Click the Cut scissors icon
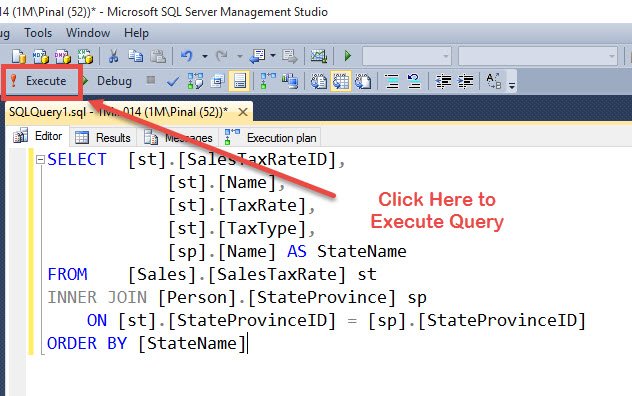The height and width of the screenshot is (396, 632). 114,56
